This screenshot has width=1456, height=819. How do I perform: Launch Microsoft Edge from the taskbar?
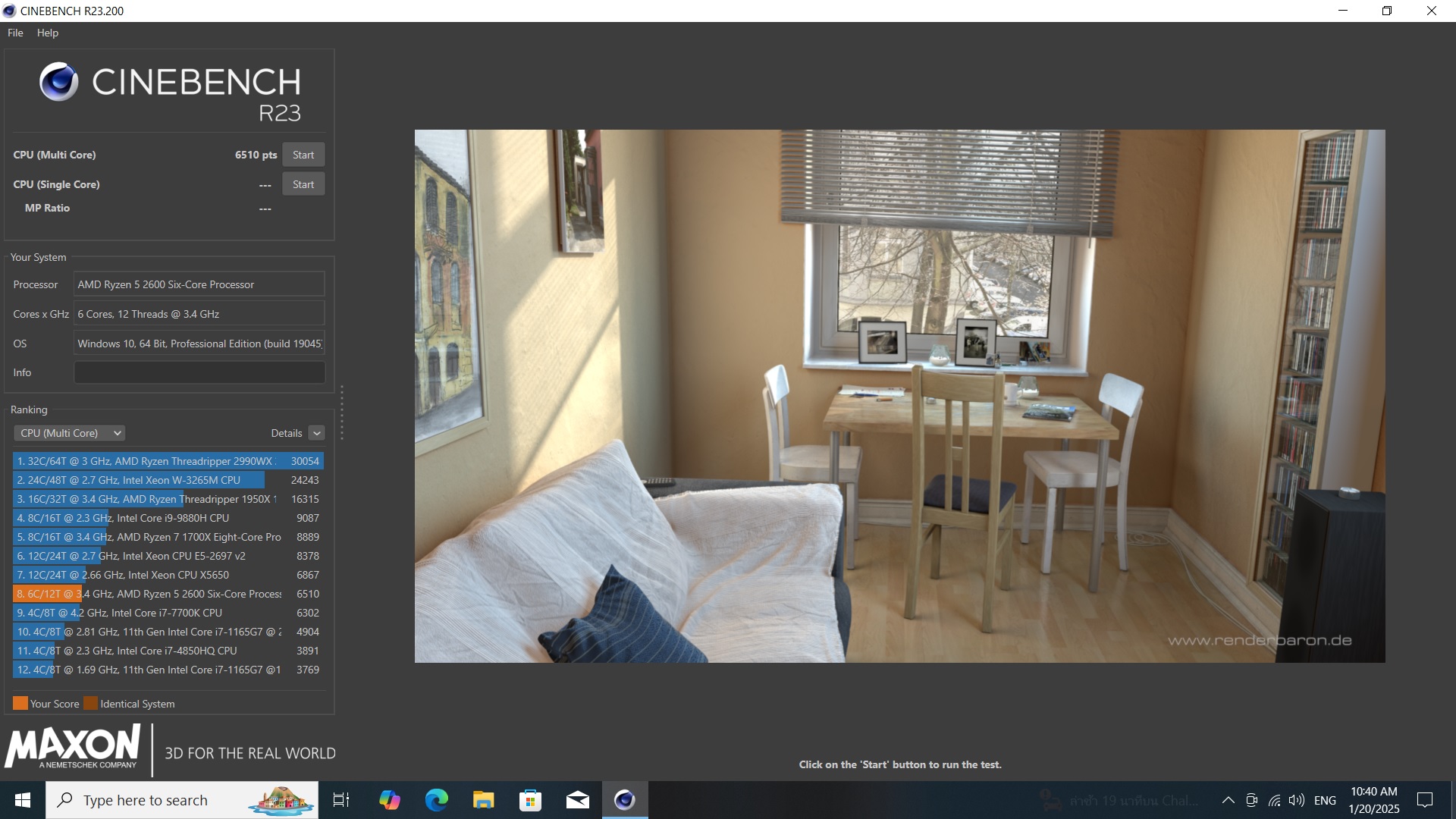(x=436, y=800)
